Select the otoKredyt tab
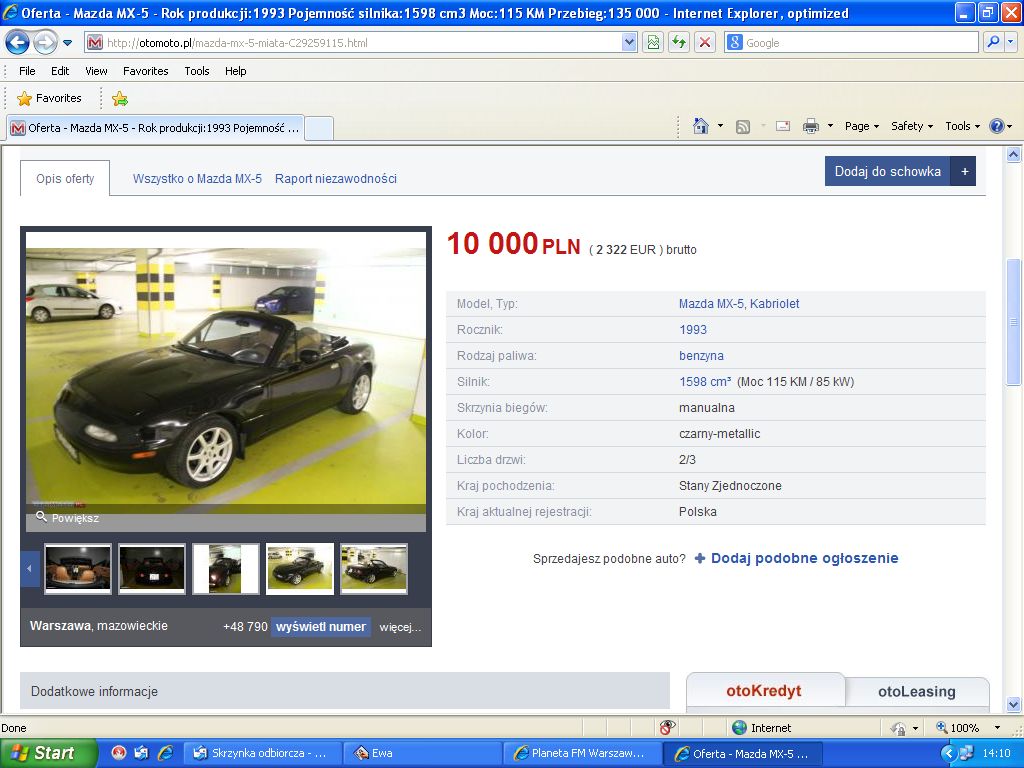Screen dimensions: 1024x768 click(764, 691)
